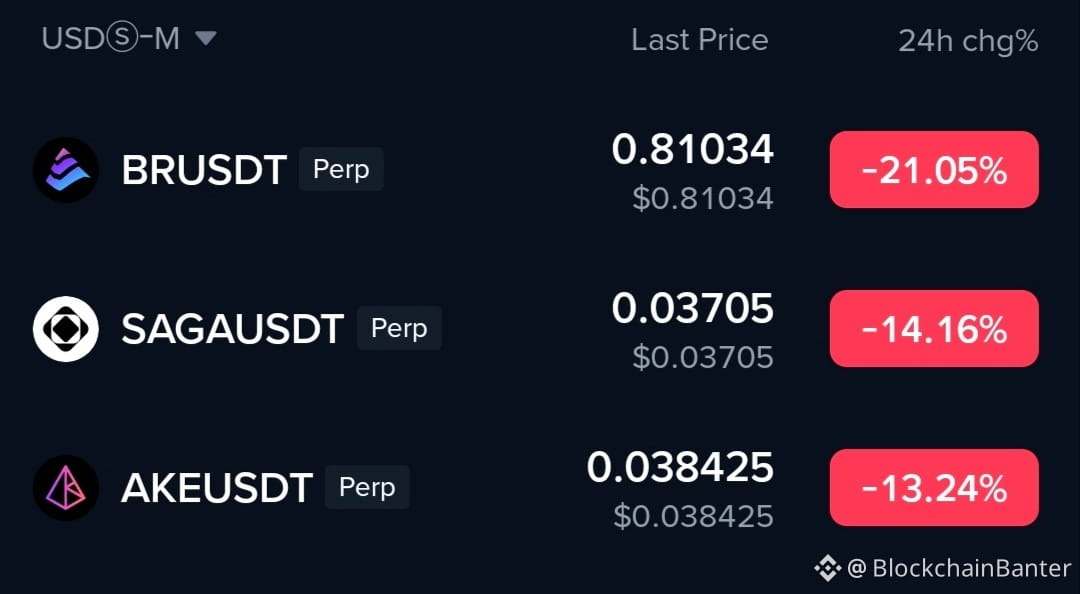Click the -13.24% change badge
This screenshot has height=594, width=1080.
tap(934, 488)
